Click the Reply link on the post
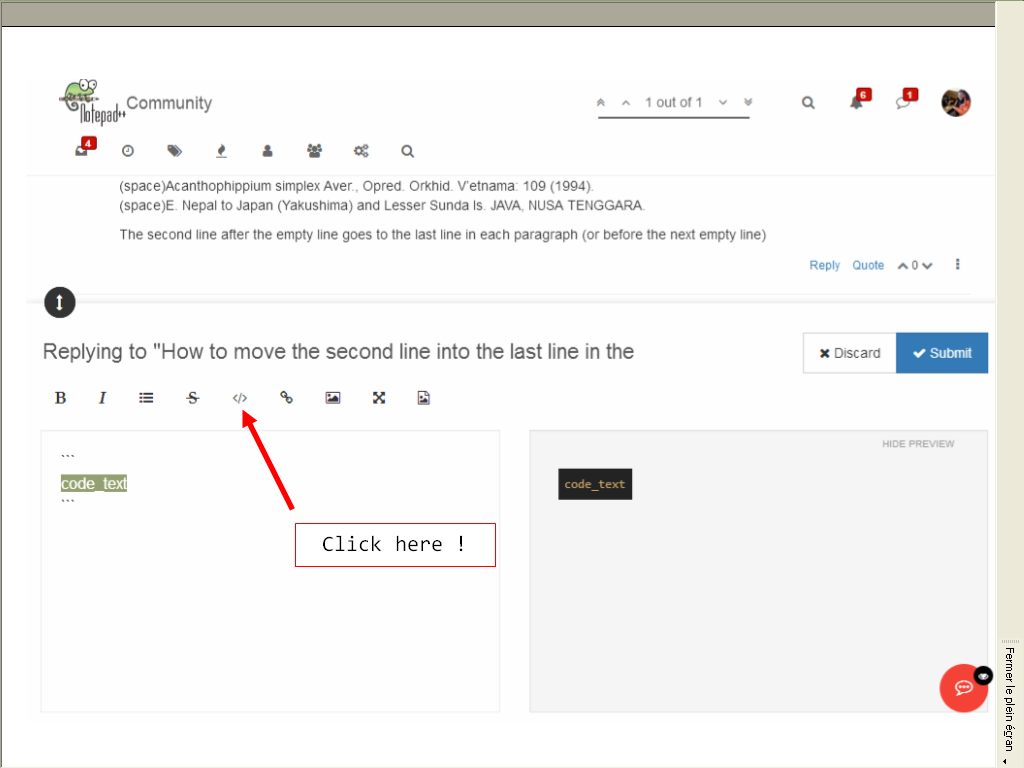The height and width of the screenshot is (768, 1024). tap(824, 265)
